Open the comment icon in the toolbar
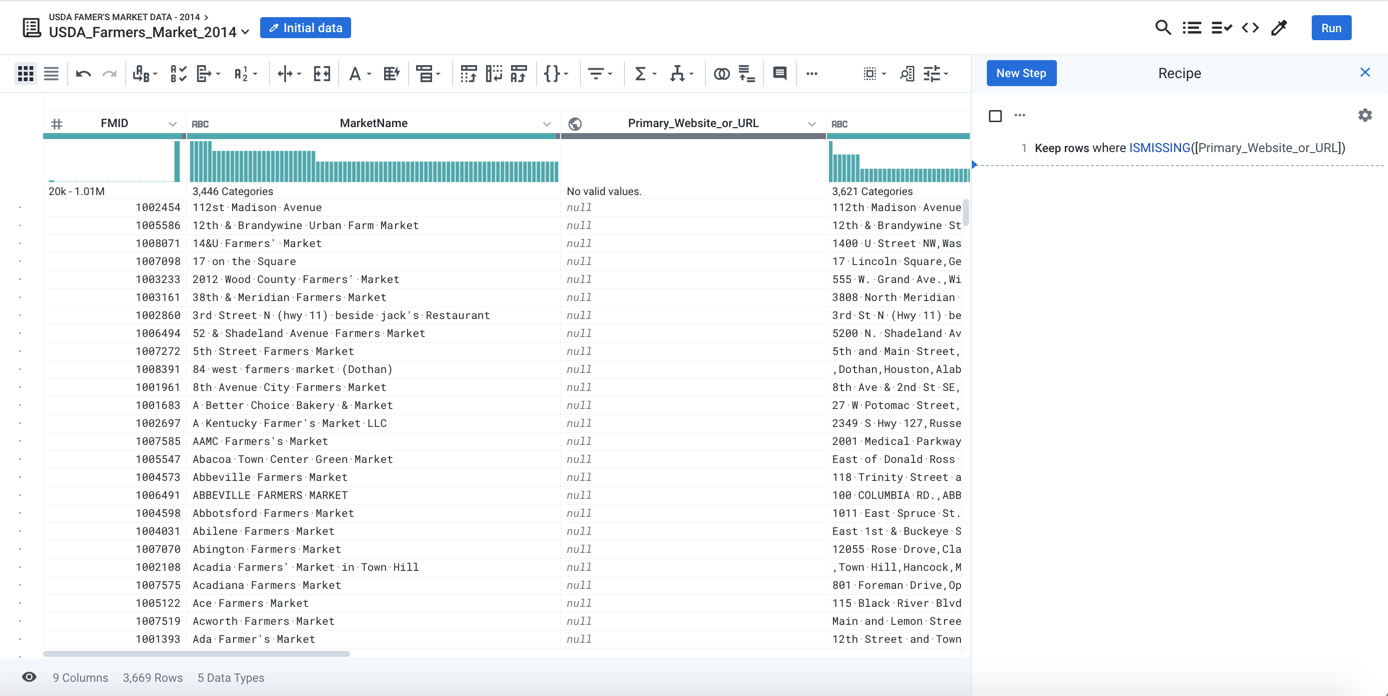This screenshot has height=696, width=1388. [x=780, y=74]
